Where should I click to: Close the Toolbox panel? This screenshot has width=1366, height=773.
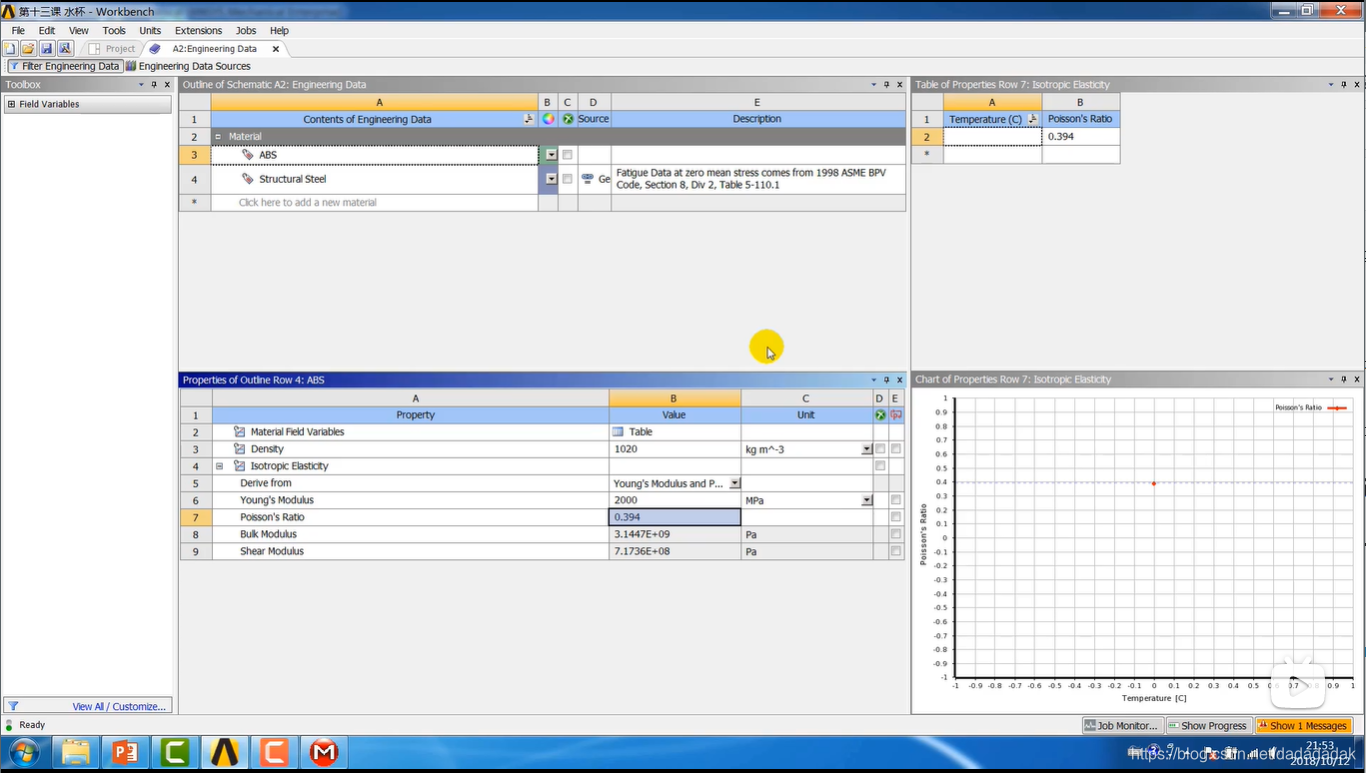pyautogui.click(x=167, y=85)
